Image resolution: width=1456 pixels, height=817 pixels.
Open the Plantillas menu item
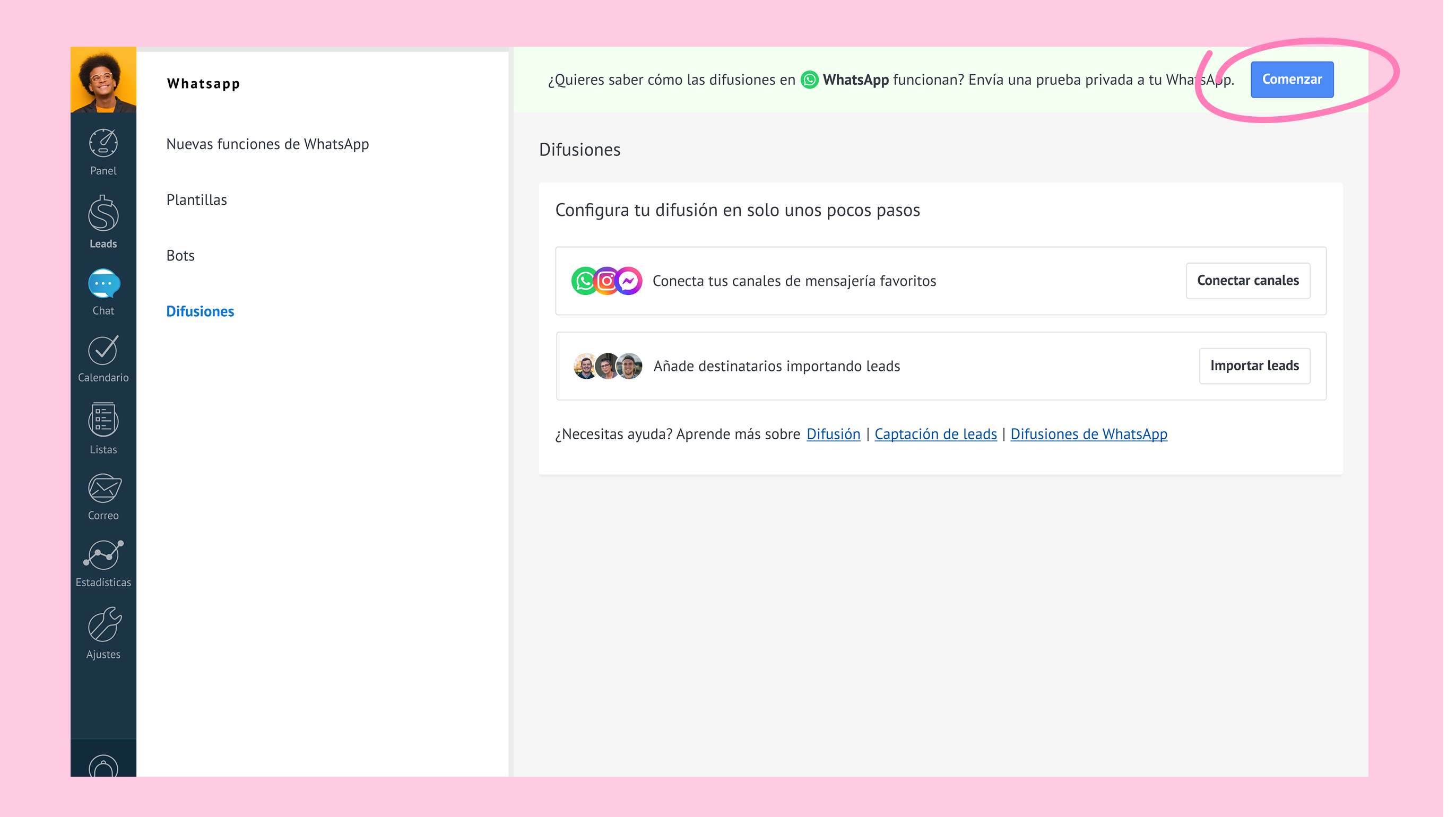point(196,200)
